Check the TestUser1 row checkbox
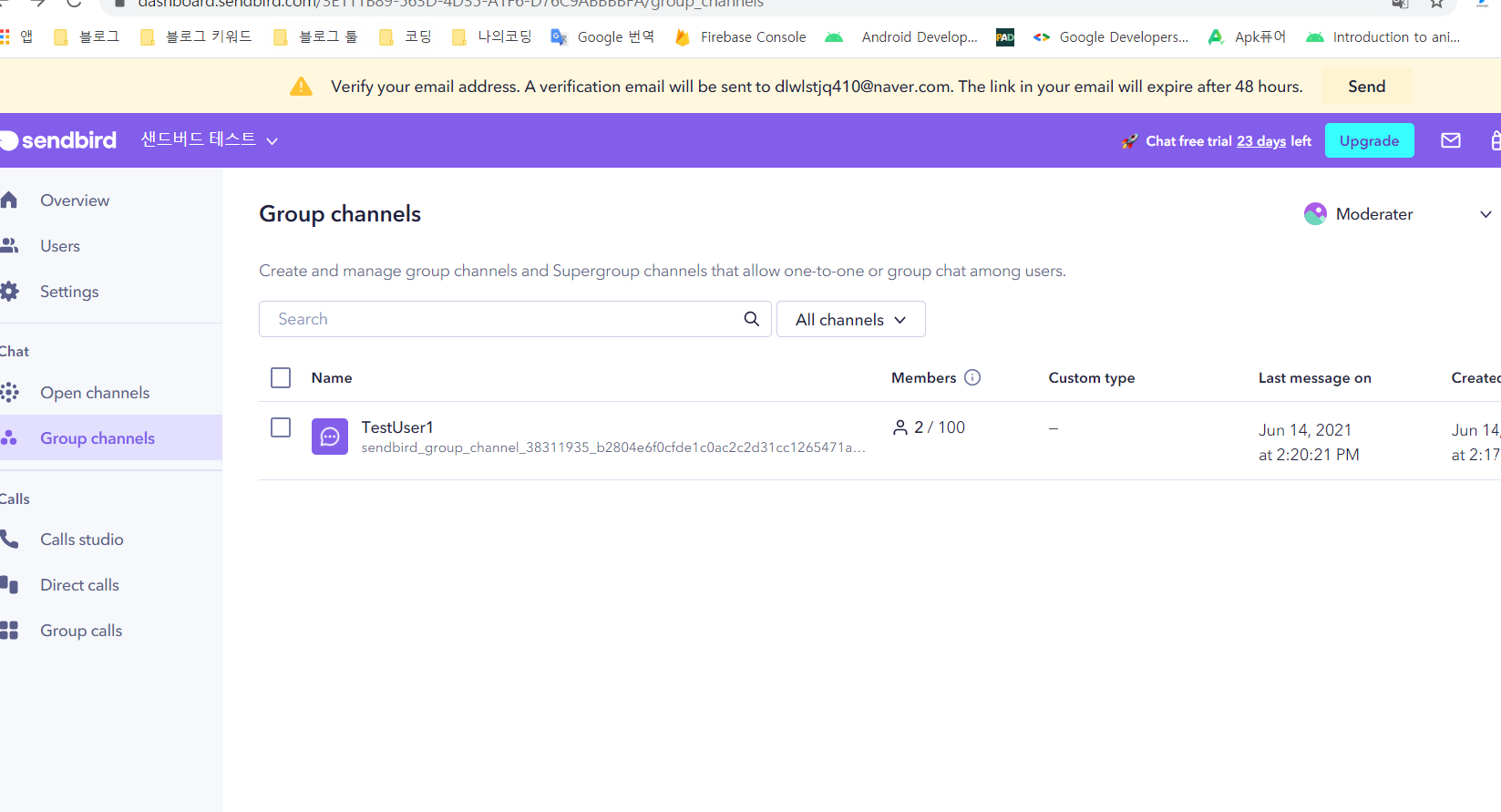1501x812 pixels. click(x=281, y=427)
